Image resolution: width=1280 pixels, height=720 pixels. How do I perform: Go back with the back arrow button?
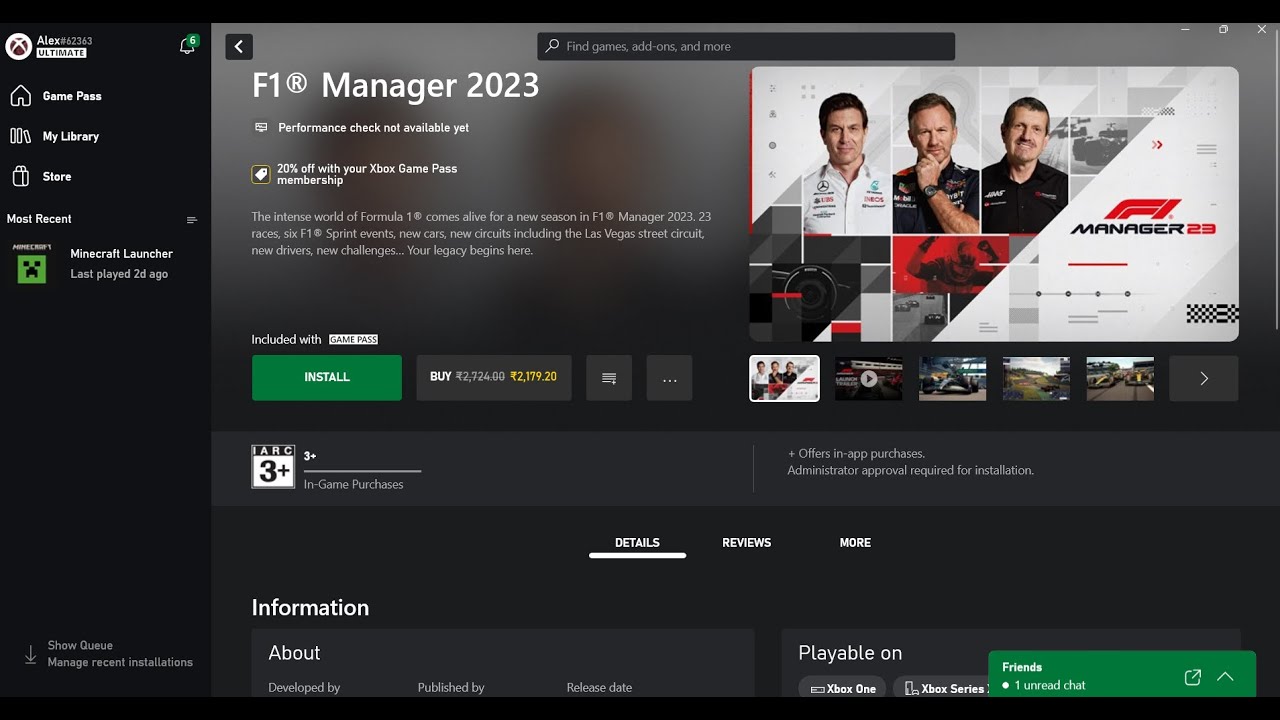[239, 47]
